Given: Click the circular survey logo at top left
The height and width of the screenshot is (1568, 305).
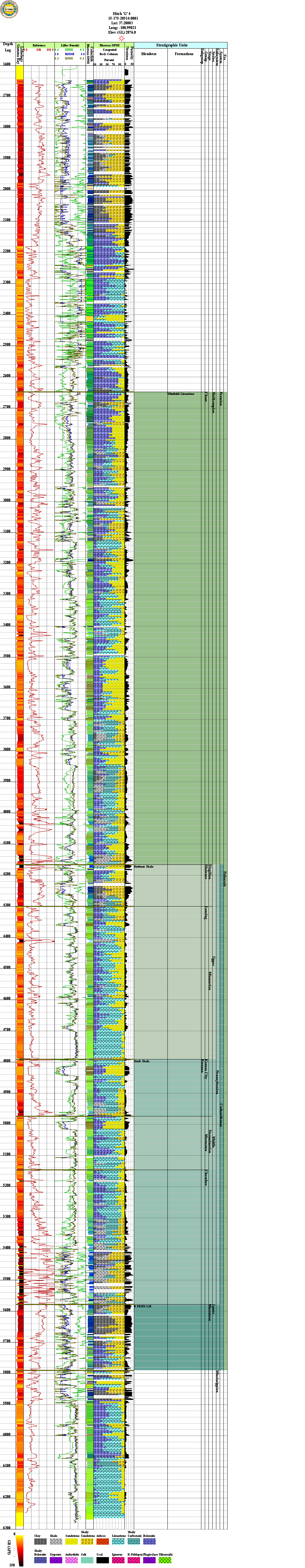Looking at the screenshot, I should tap(10, 9).
